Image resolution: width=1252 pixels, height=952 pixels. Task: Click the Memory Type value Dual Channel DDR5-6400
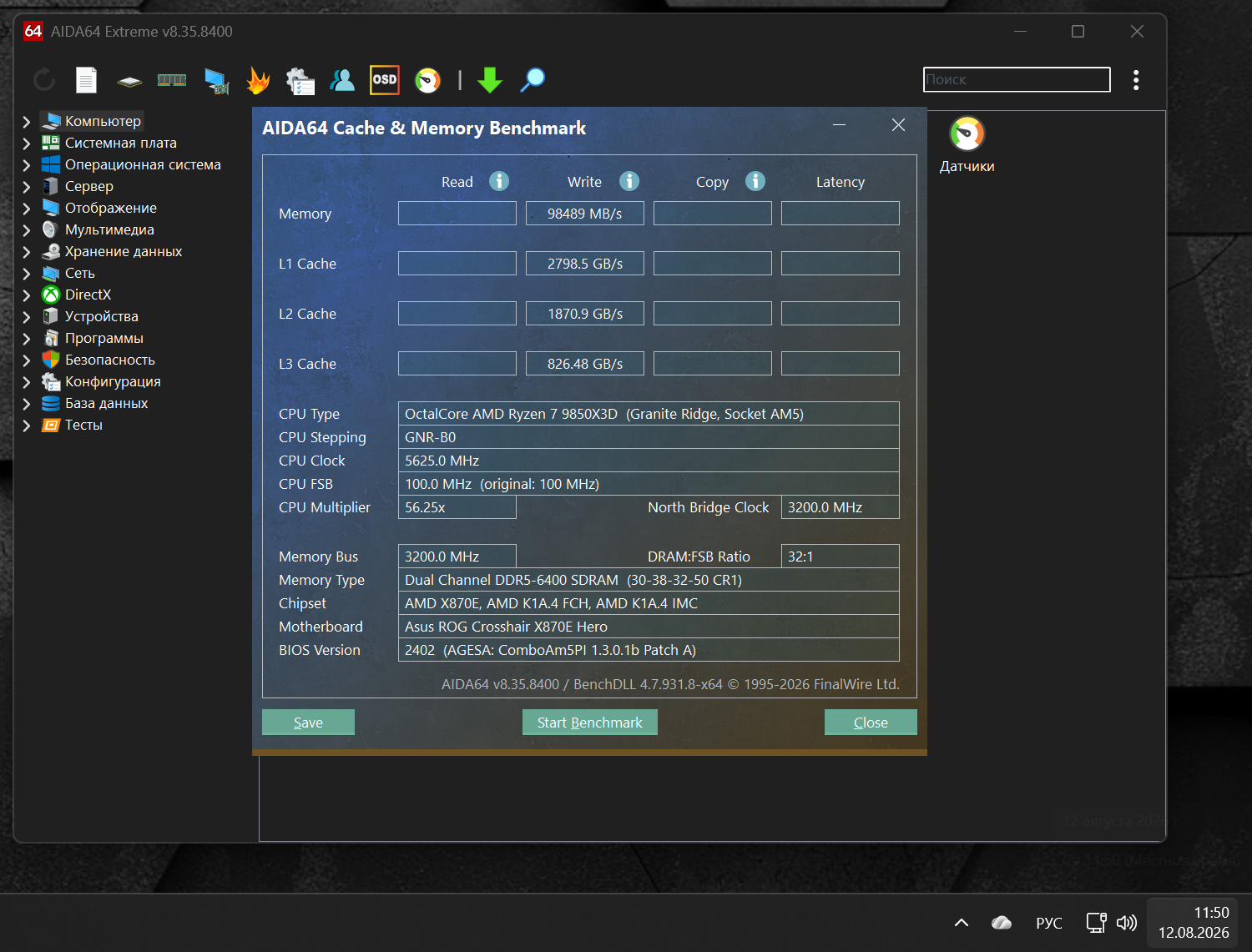pyautogui.click(x=649, y=580)
